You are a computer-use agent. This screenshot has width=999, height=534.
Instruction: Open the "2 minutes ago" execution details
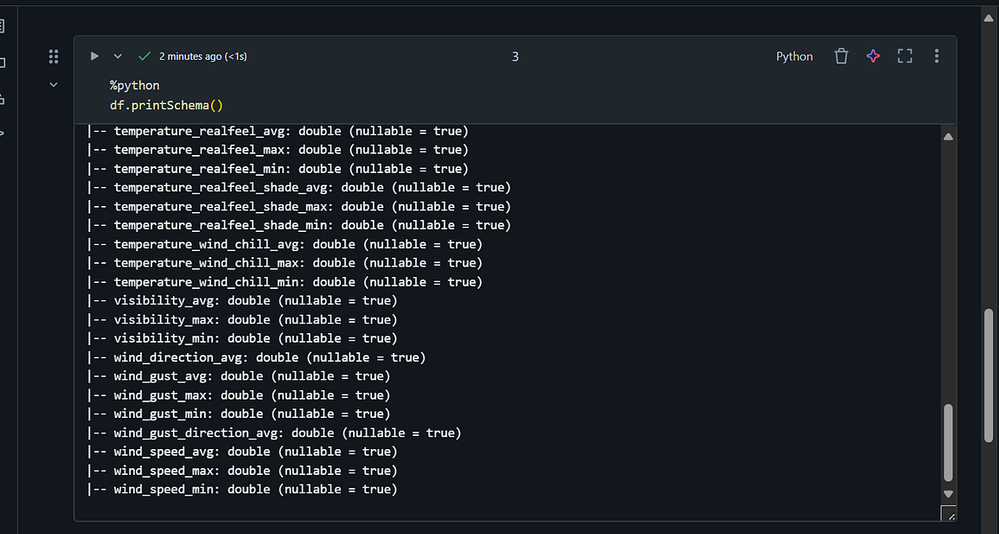coord(203,57)
